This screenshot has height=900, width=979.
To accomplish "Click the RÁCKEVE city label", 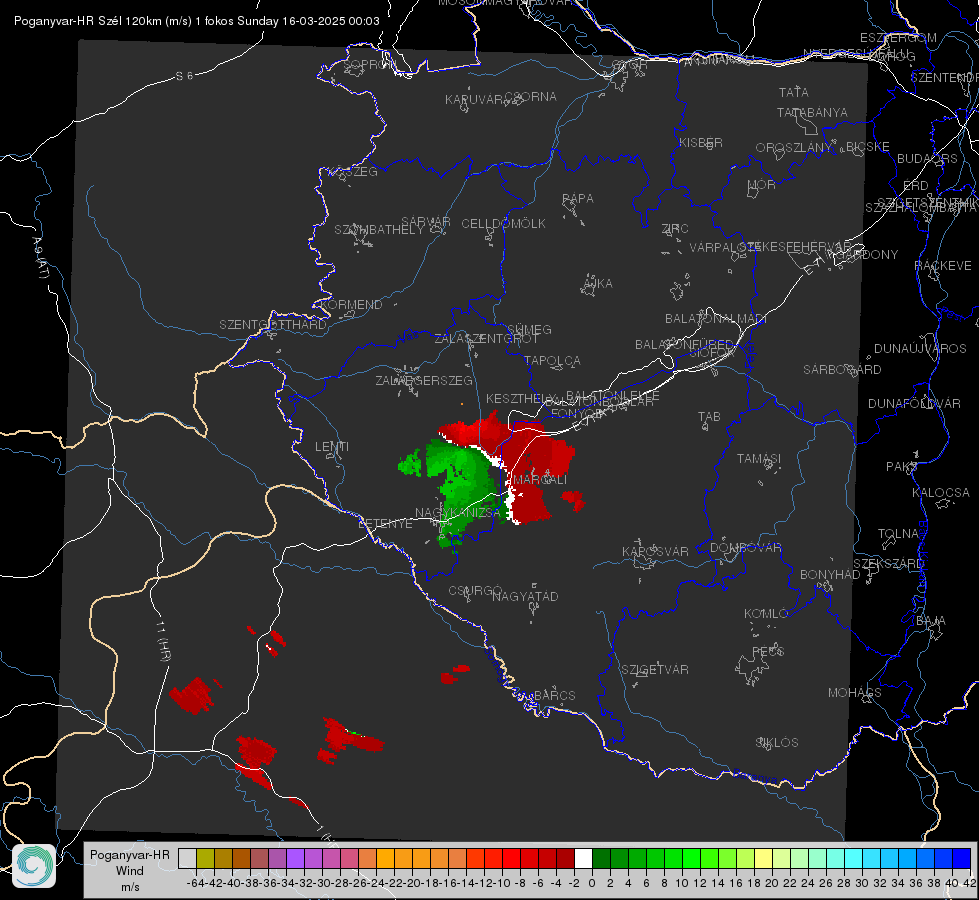I will (x=943, y=265).
